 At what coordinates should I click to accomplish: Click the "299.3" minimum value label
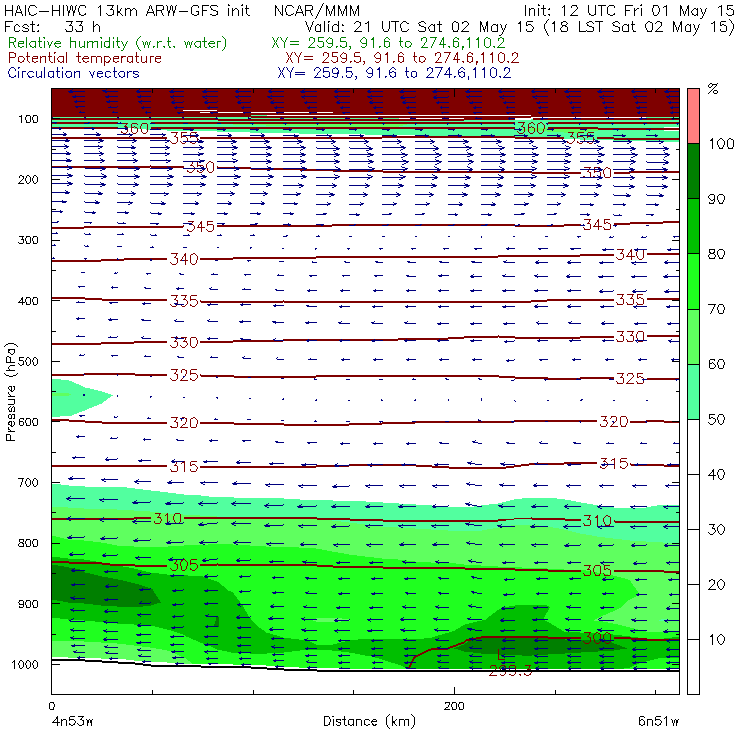(x=511, y=671)
